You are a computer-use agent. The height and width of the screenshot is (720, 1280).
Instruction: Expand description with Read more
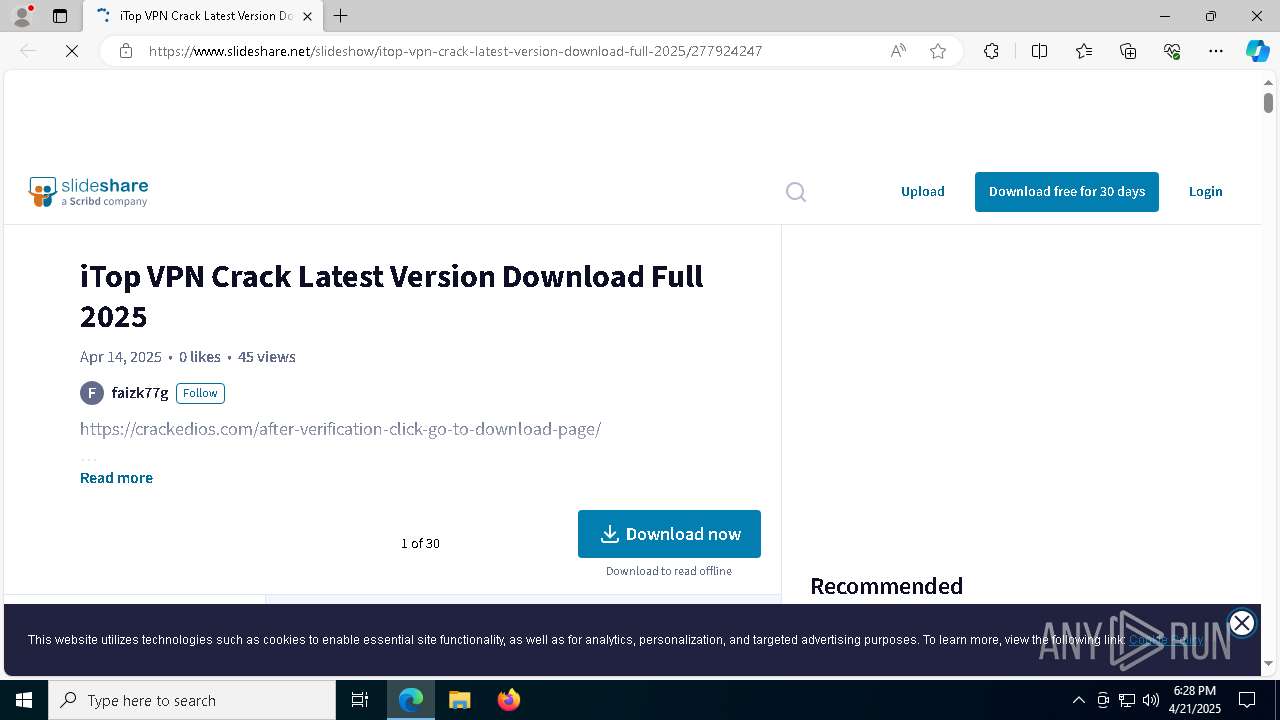coord(116,478)
